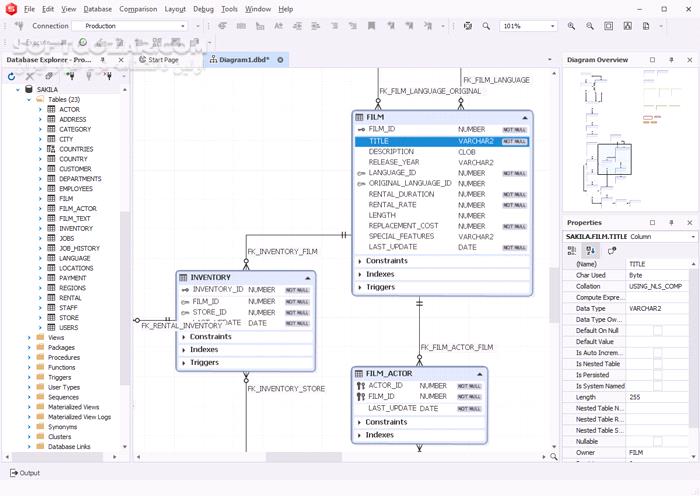Select the Sequences folder in the tree

[63, 397]
